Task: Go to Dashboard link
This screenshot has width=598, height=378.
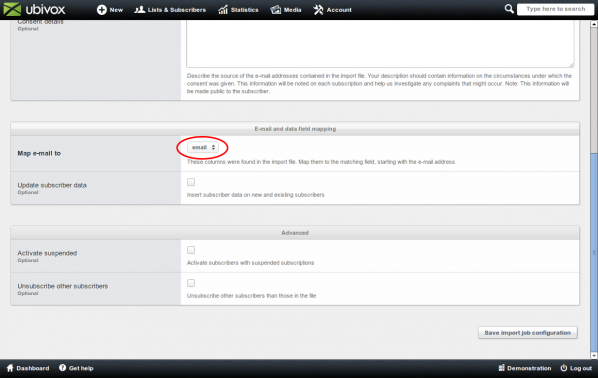Action: pyautogui.click(x=28, y=368)
